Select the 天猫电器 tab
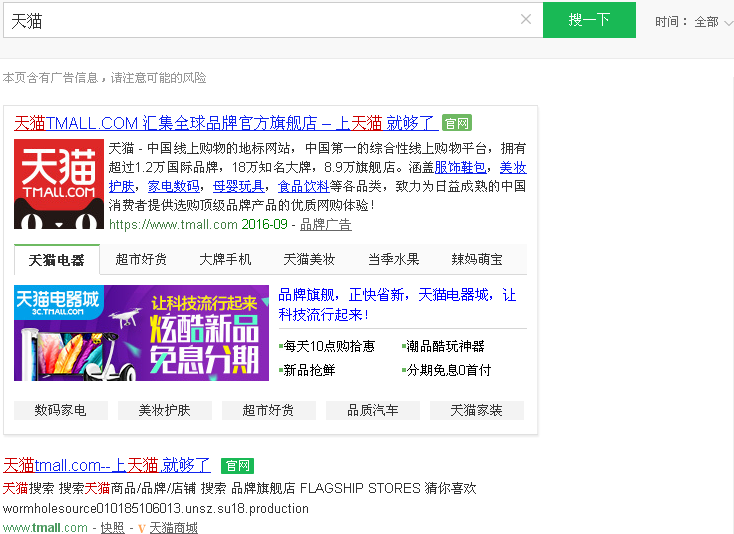Viewport: 734px width, 534px height. [x=57, y=260]
